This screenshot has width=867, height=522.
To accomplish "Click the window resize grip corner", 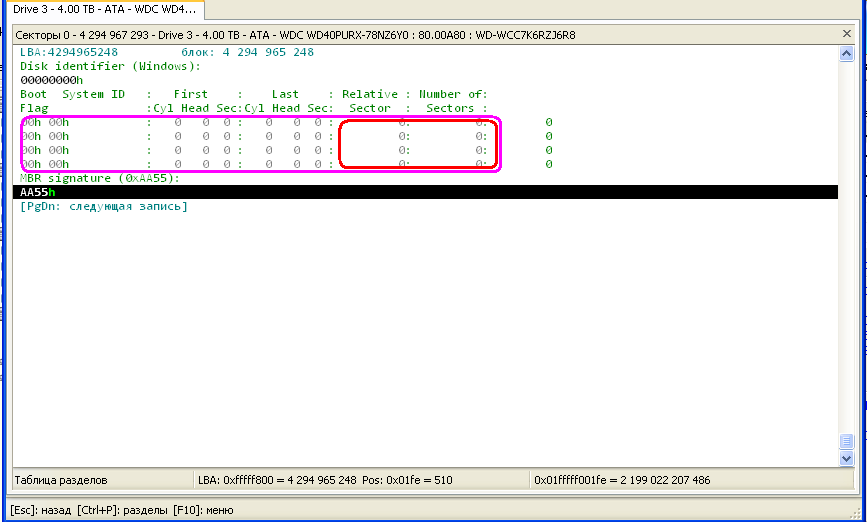I will pos(857,512).
